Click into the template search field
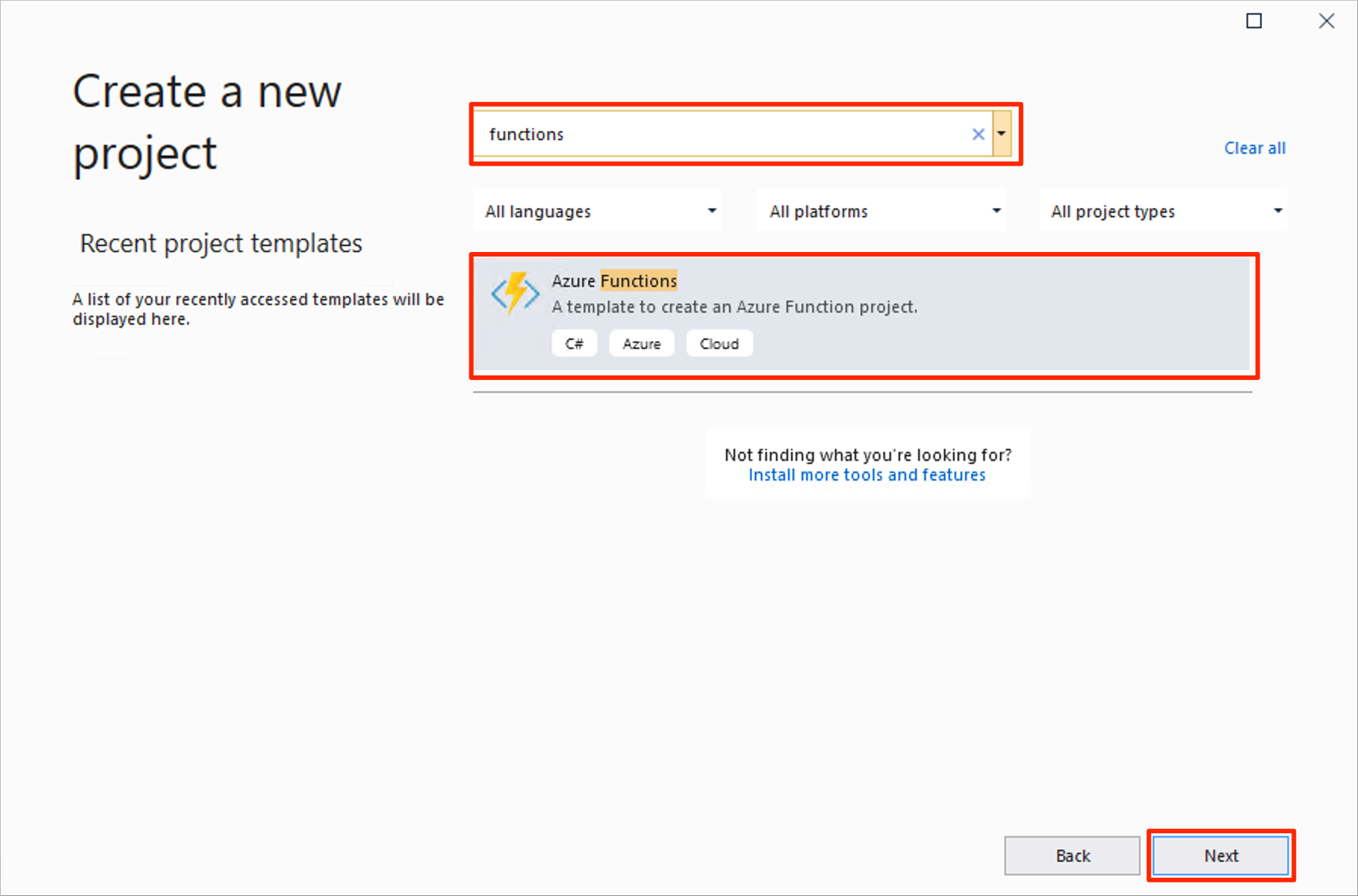The width and height of the screenshot is (1358, 896). point(727,134)
